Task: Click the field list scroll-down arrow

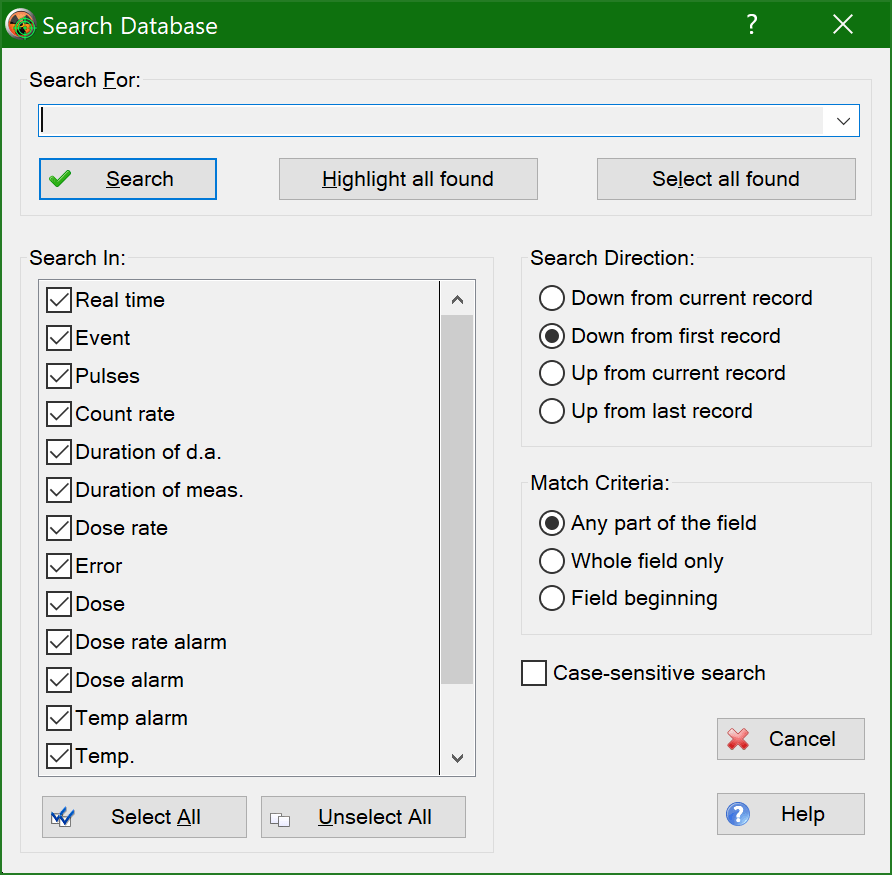Action: pos(457,758)
